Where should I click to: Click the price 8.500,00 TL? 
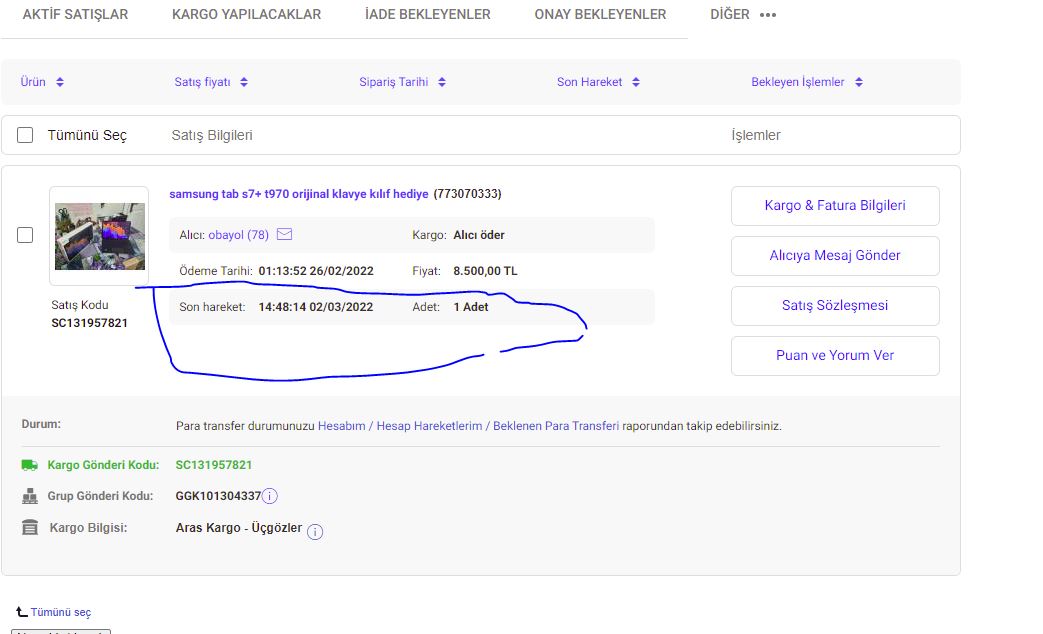[x=485, y=271]
